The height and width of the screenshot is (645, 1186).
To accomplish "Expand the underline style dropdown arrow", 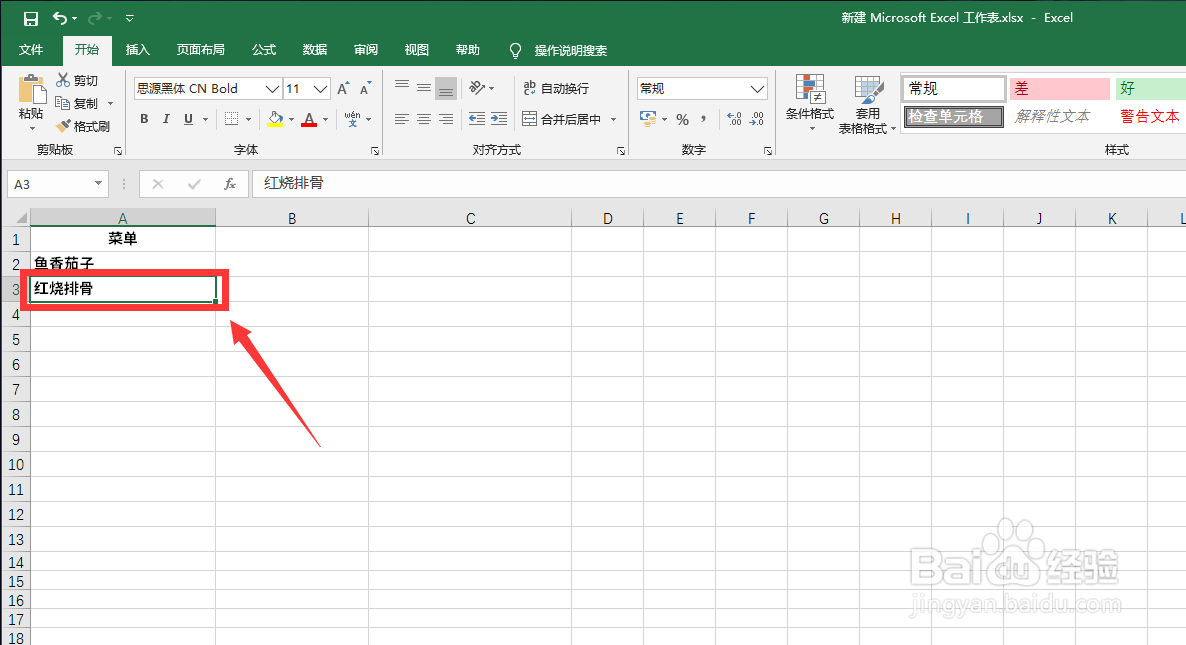I will click(205, 119).
